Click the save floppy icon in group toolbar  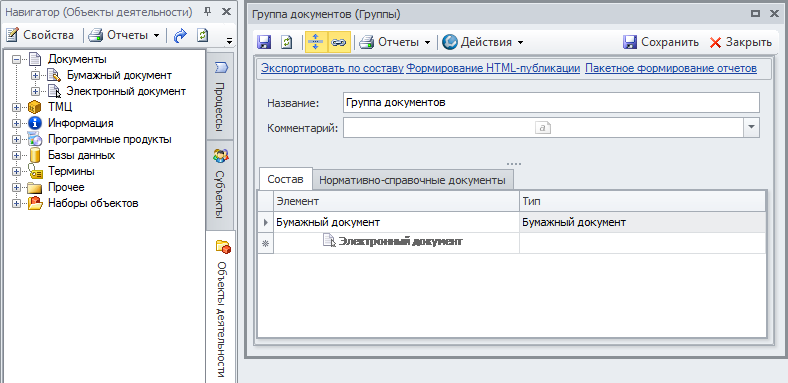coord(264,42)
